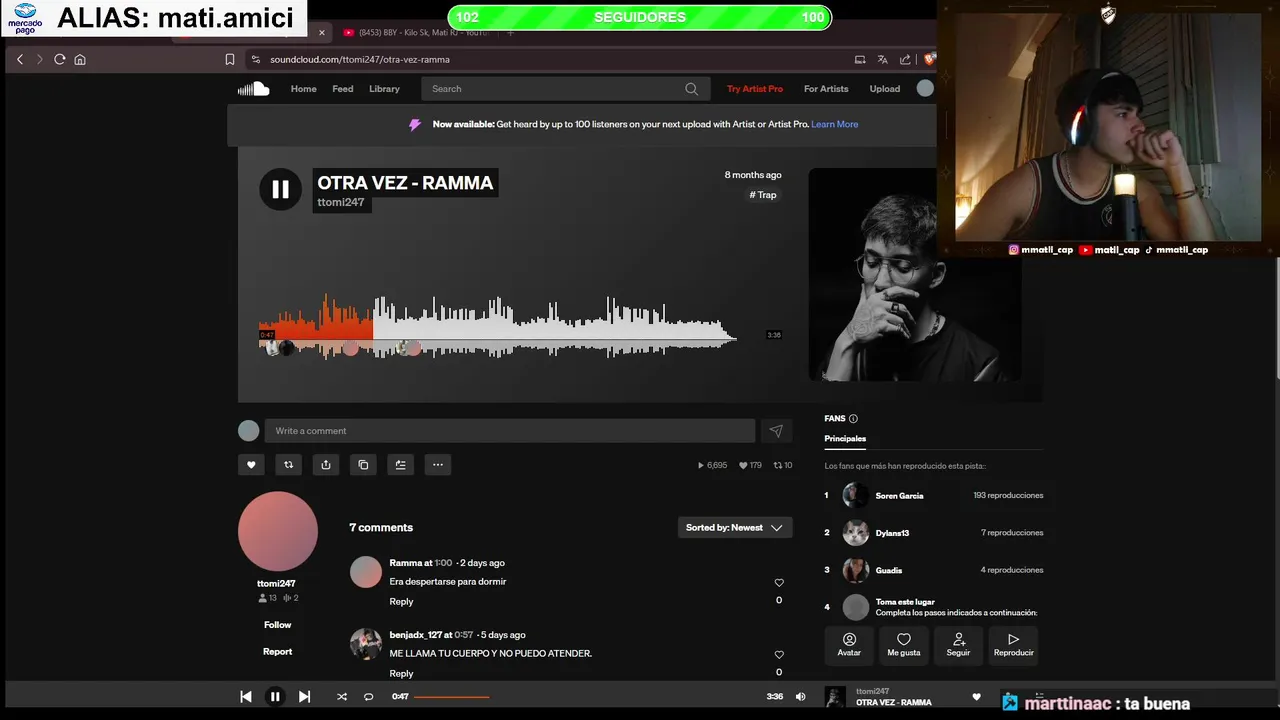Open fan Guadis's profile

tap(889, 571)
